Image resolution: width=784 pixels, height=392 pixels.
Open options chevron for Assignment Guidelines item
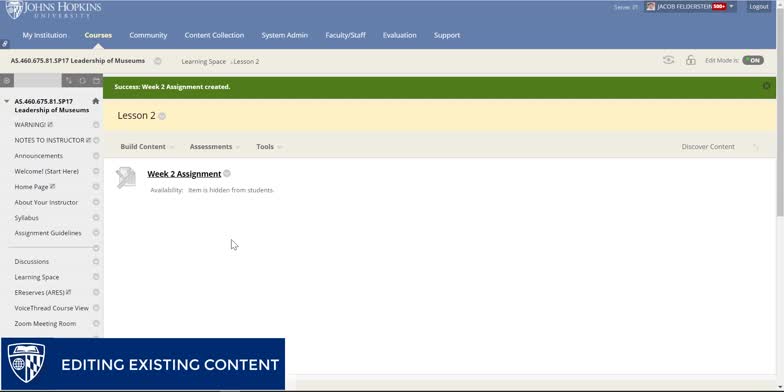point(96,233)
